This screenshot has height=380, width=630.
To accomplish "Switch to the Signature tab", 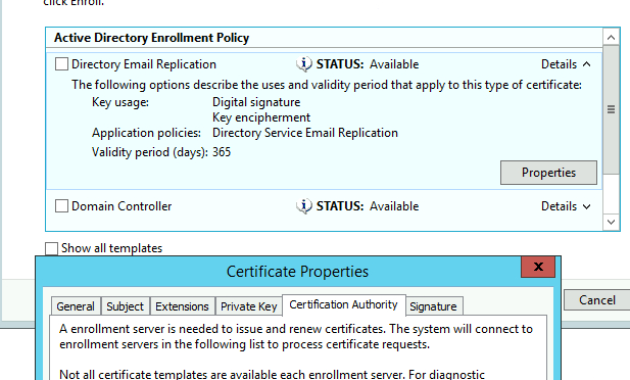I will (x=434, y=306).
